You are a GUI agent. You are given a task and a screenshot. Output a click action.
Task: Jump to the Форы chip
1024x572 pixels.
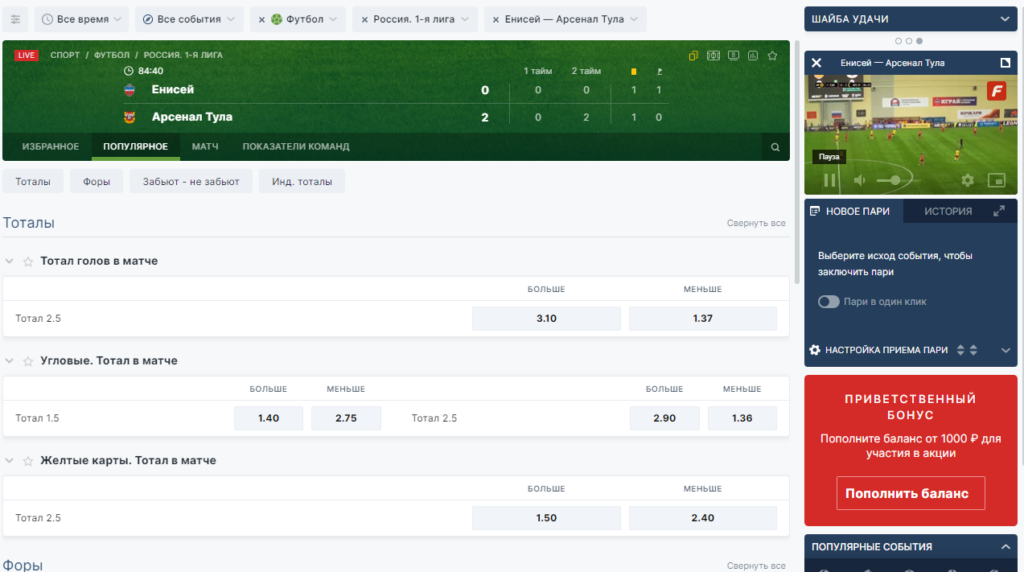click(96, 182)
